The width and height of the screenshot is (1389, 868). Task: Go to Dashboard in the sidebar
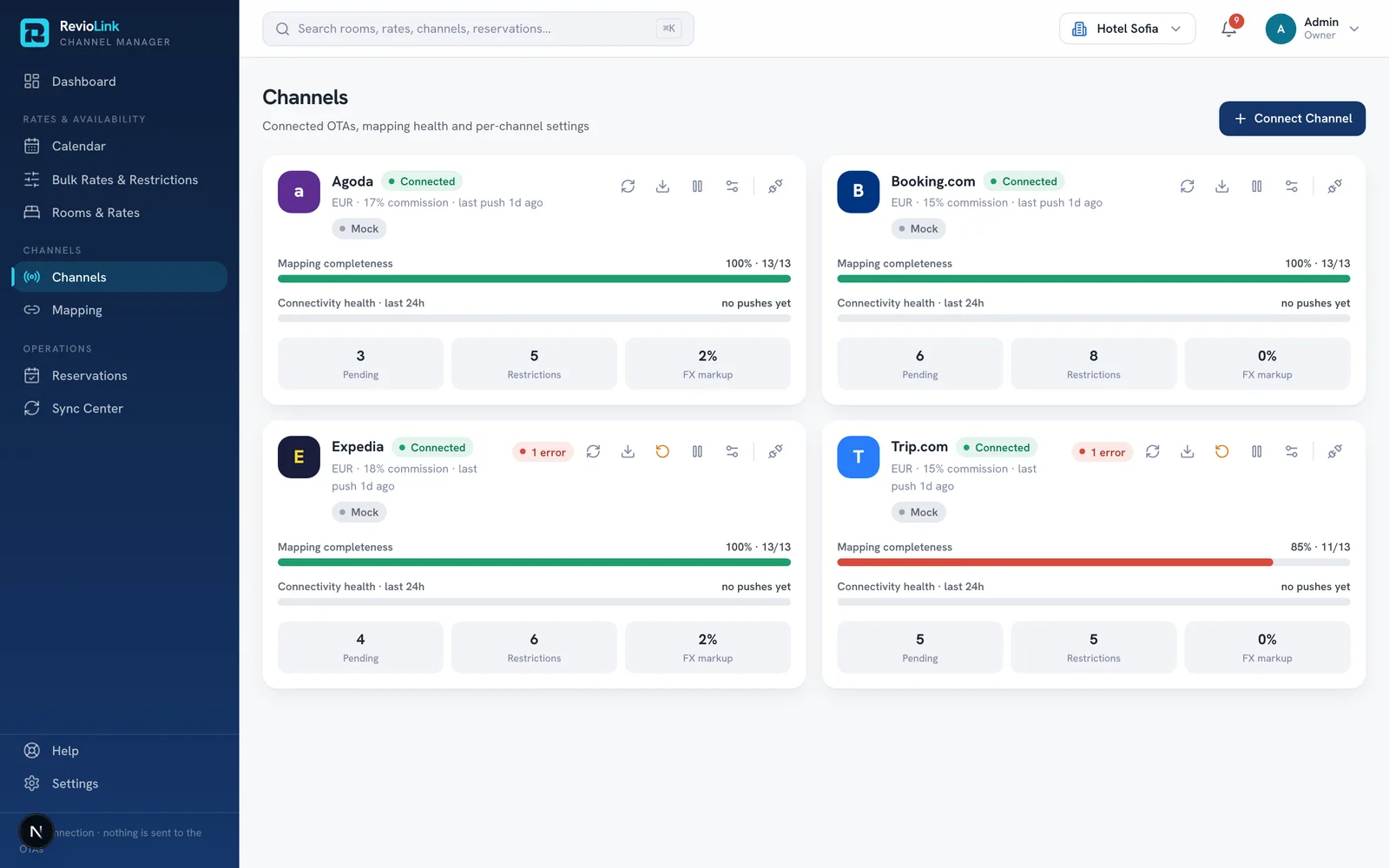tap(119, 82)
